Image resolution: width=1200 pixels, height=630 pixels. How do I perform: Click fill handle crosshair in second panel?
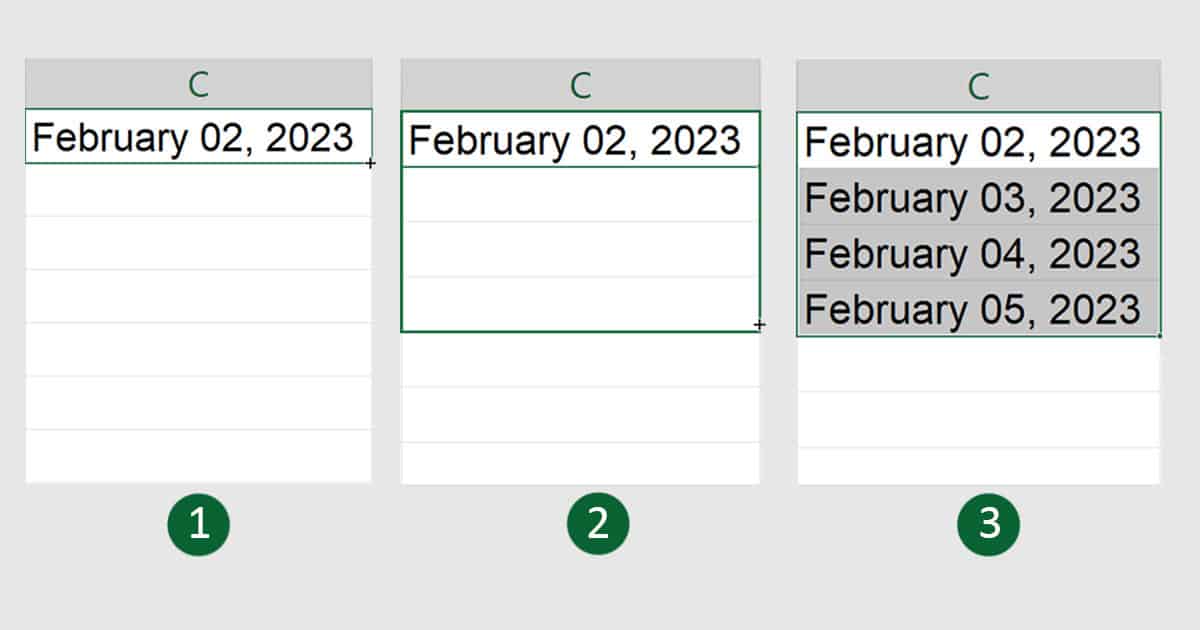coord(760,325)
